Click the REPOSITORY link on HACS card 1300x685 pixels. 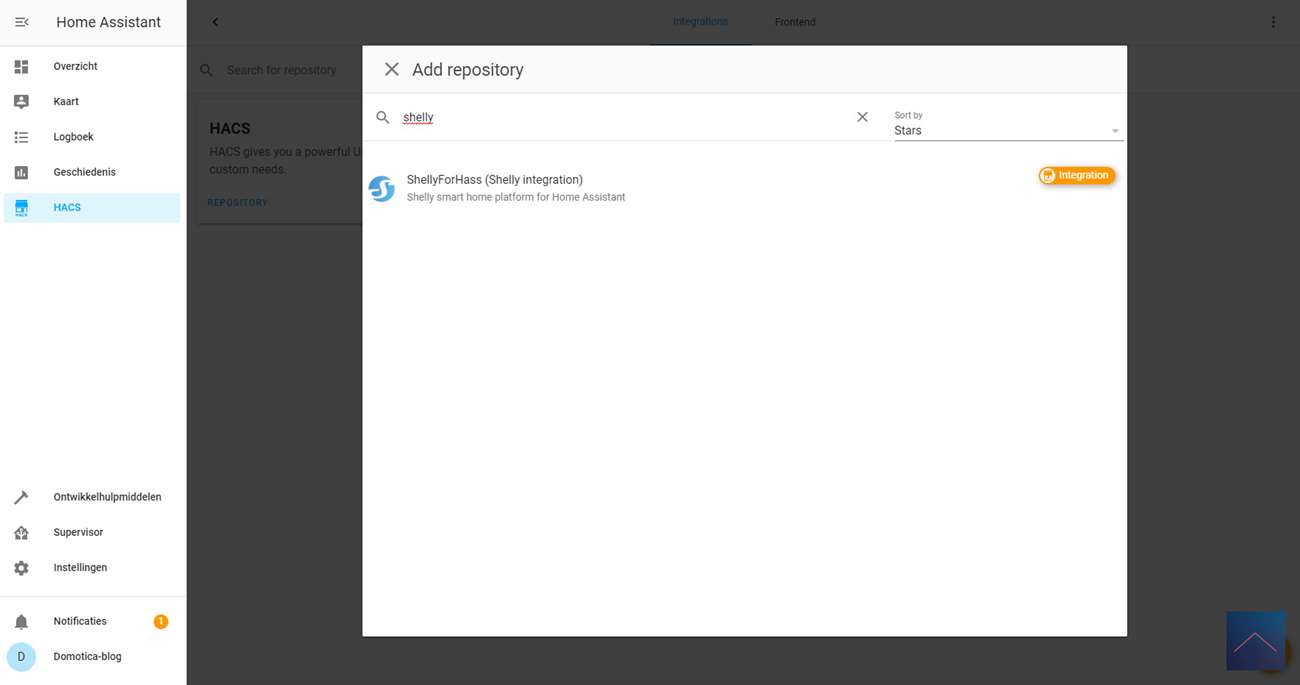click(237, 203)
